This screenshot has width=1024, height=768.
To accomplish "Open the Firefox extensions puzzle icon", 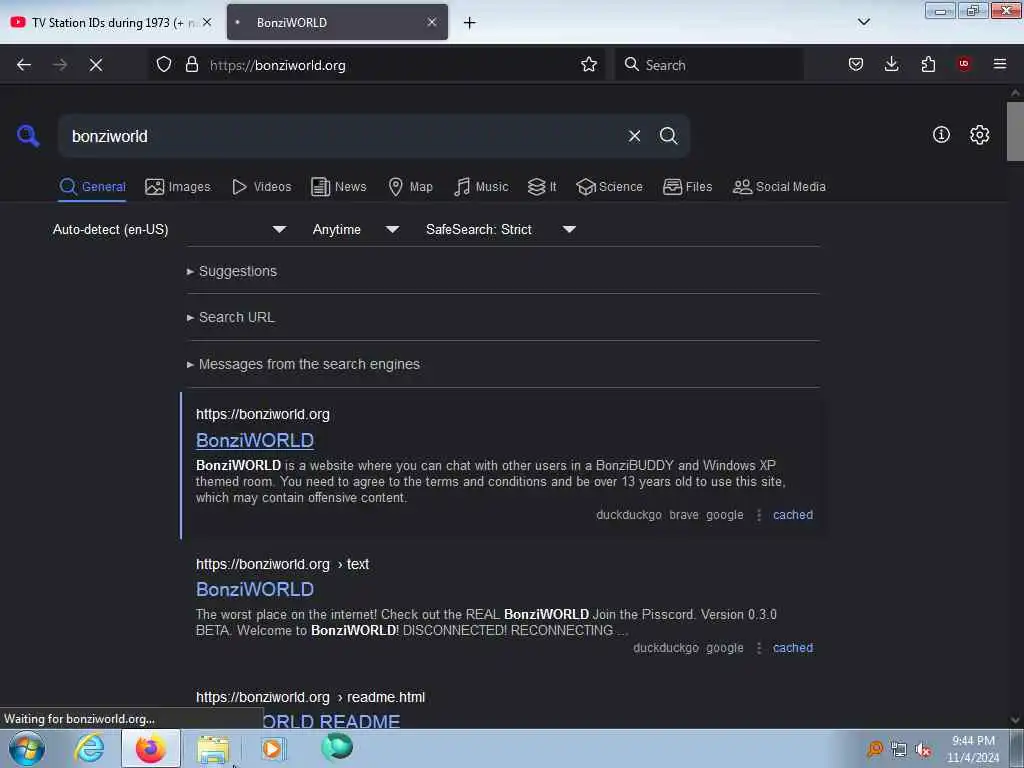I will (928, 64).
